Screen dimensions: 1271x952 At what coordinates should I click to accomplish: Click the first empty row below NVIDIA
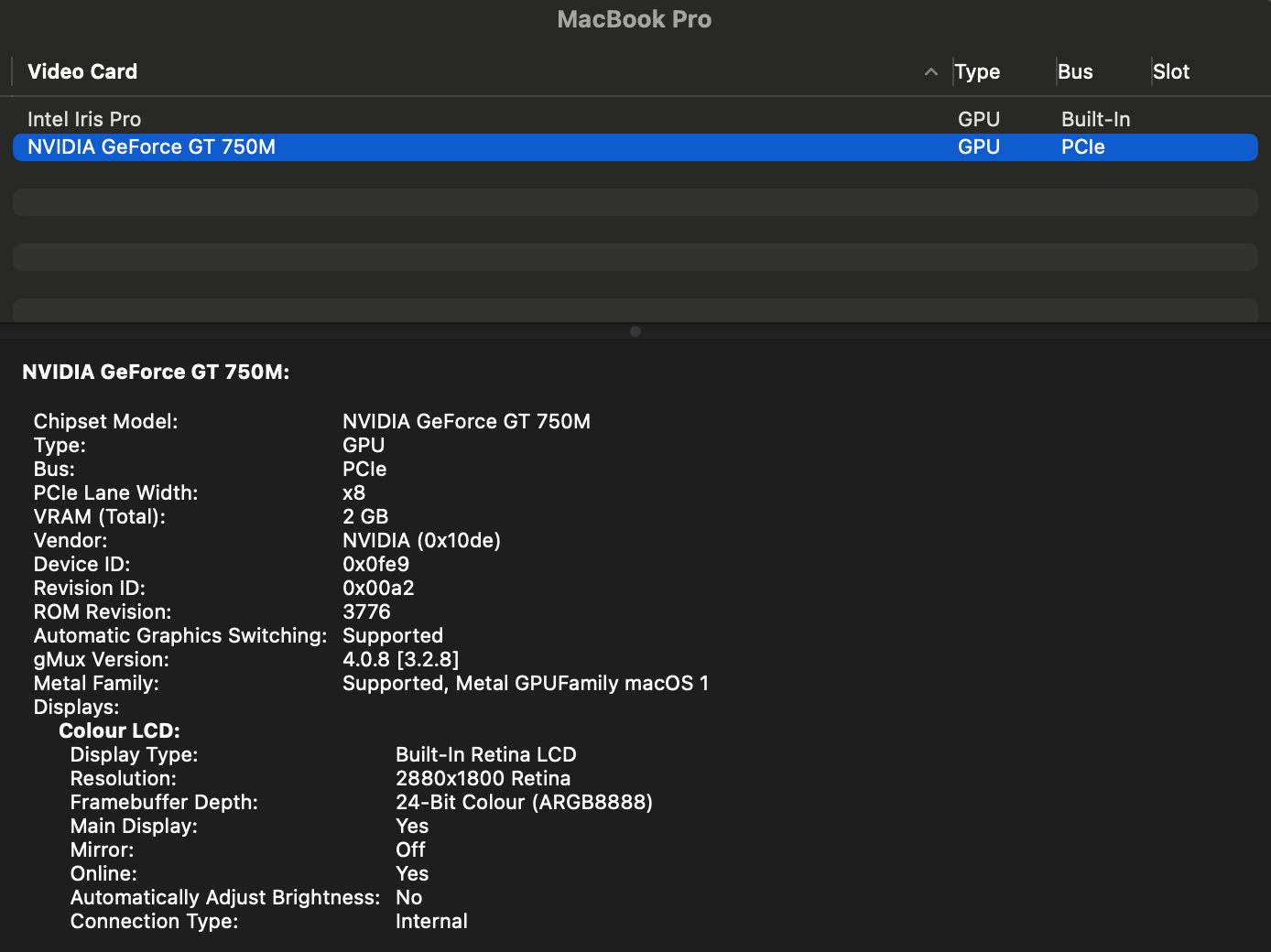(635, 202)
